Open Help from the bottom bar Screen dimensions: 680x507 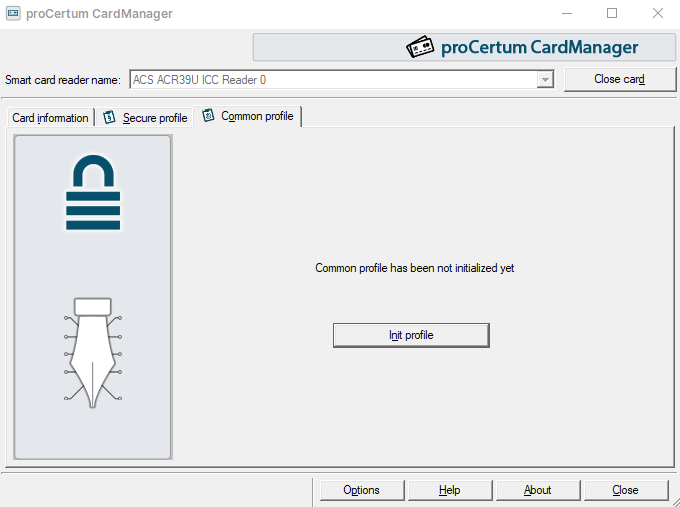click(449, 490)
